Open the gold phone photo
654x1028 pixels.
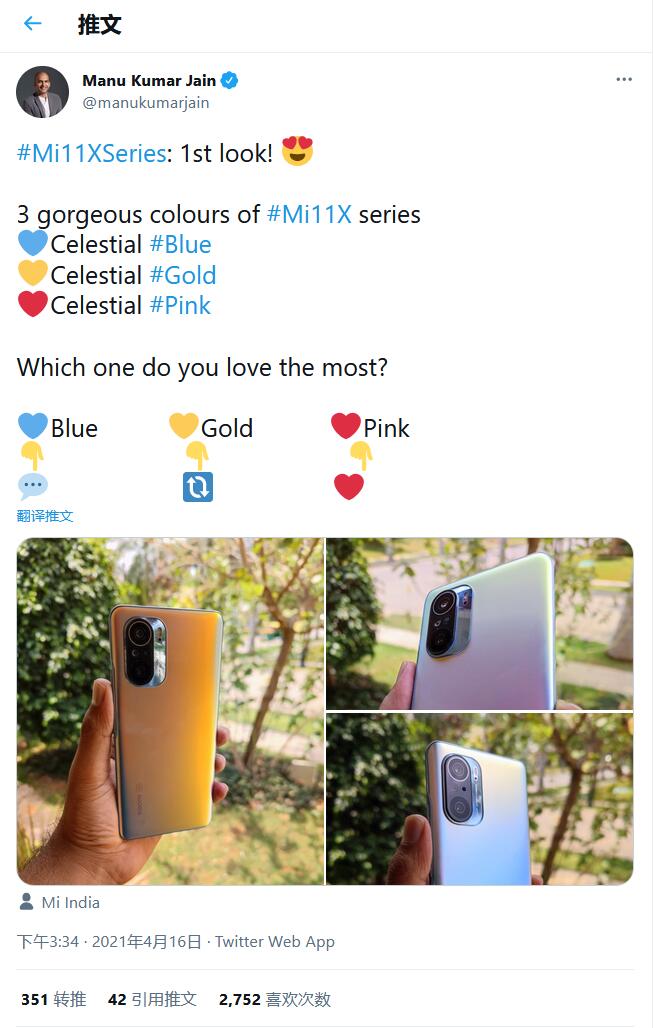click(x=170, y=711)
